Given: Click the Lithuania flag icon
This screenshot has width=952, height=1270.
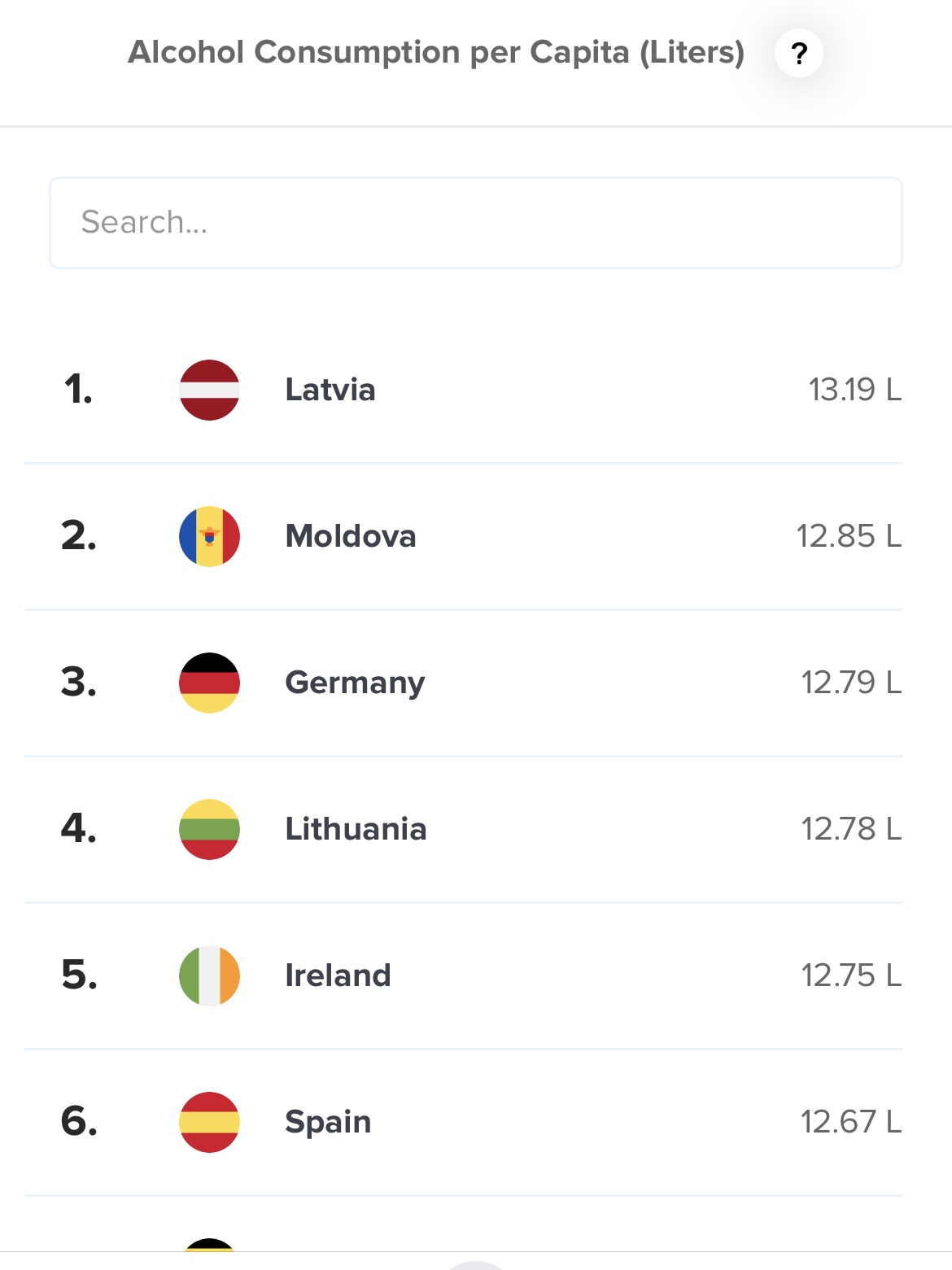Looking at the screenshot, I should point(209,829).
